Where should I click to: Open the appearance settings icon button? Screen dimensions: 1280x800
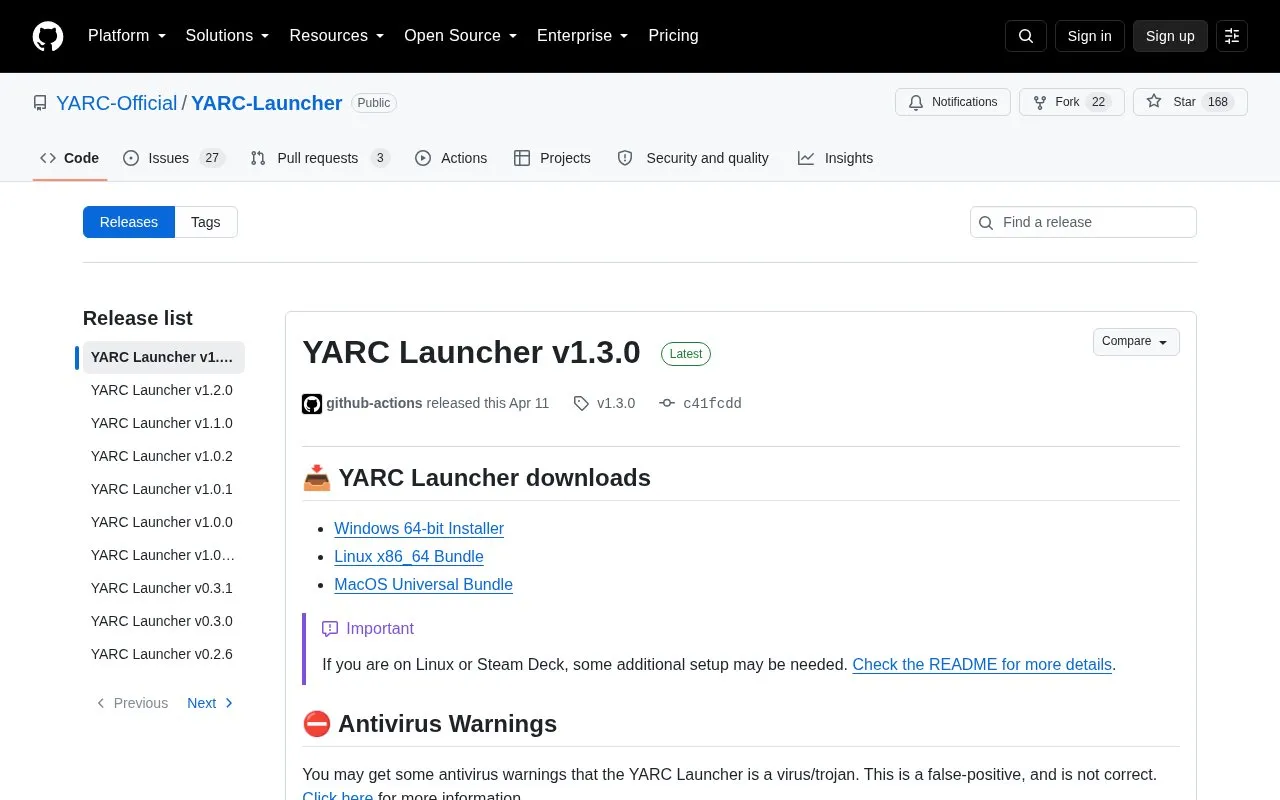click(x=1232, y=36)
